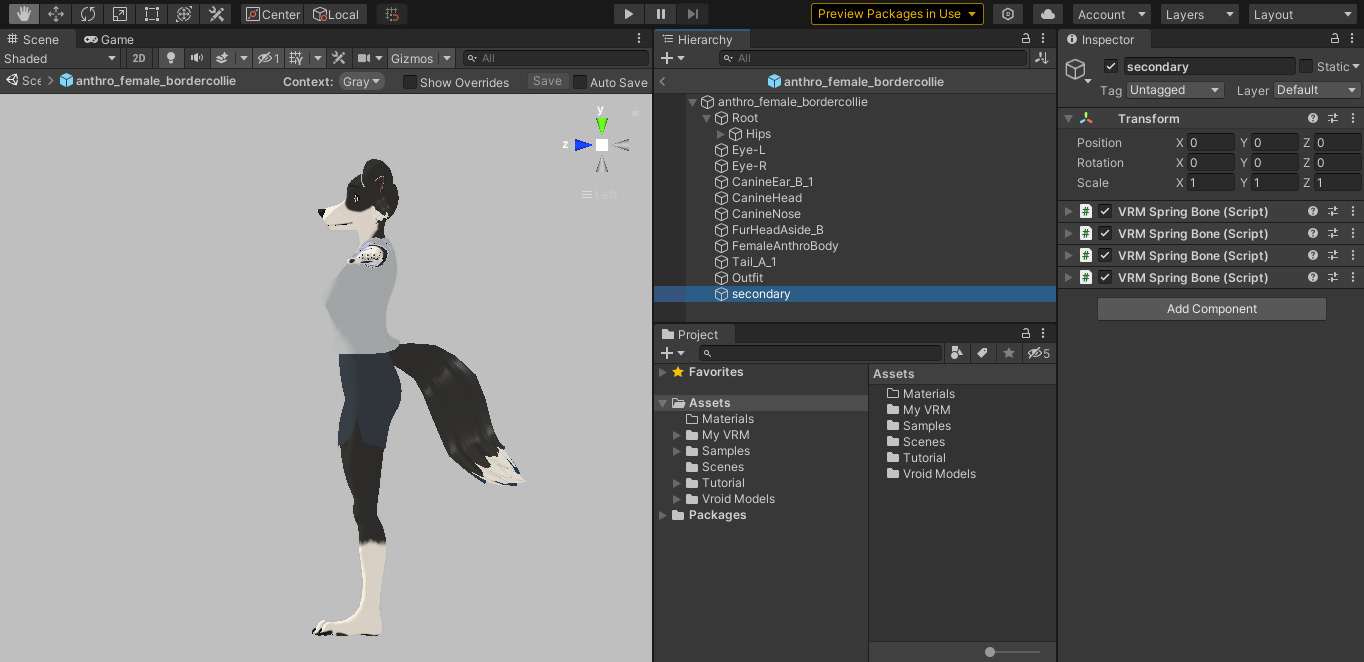Image resolution: width=1364 pixels, height=662 pixels.
Task: Select the Rect transform tool
Action: point(152,14)
